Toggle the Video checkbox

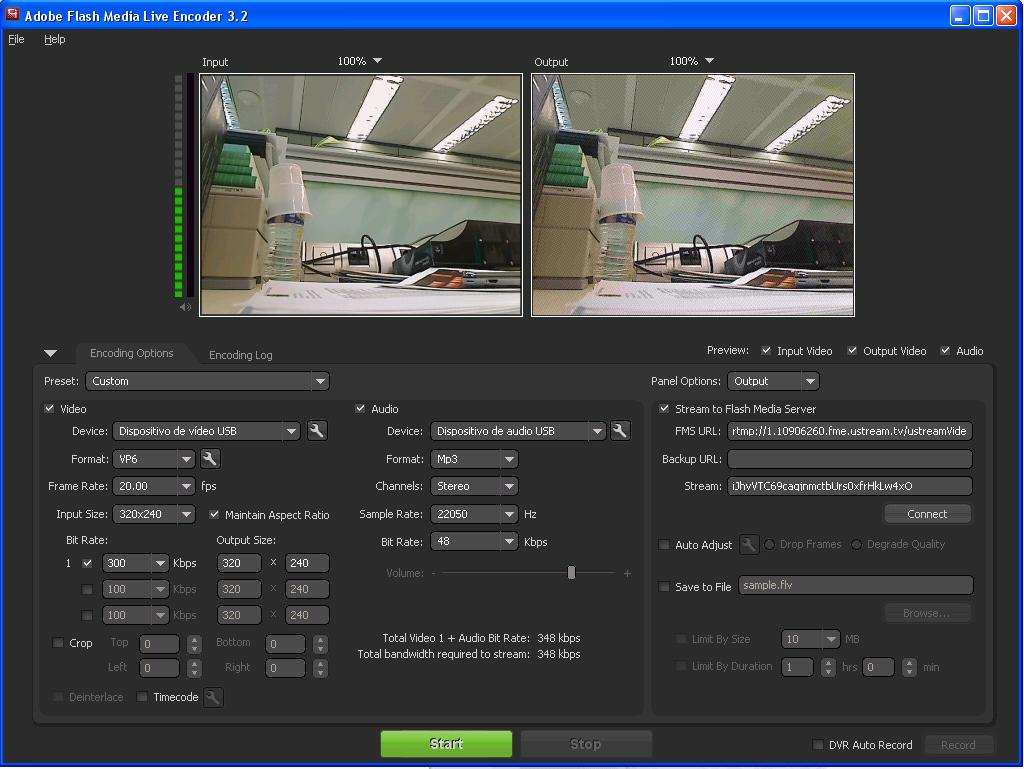(x=49, y=409)
